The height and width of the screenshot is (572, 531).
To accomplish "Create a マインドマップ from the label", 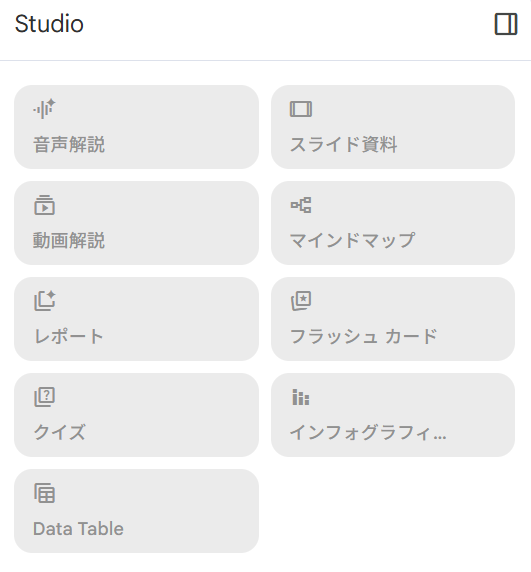I will tap(352, 240).
